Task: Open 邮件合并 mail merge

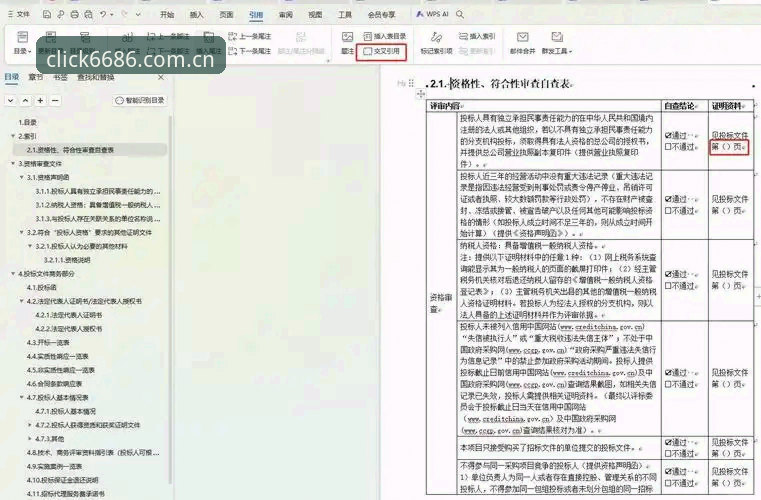Action: (522, 42)
